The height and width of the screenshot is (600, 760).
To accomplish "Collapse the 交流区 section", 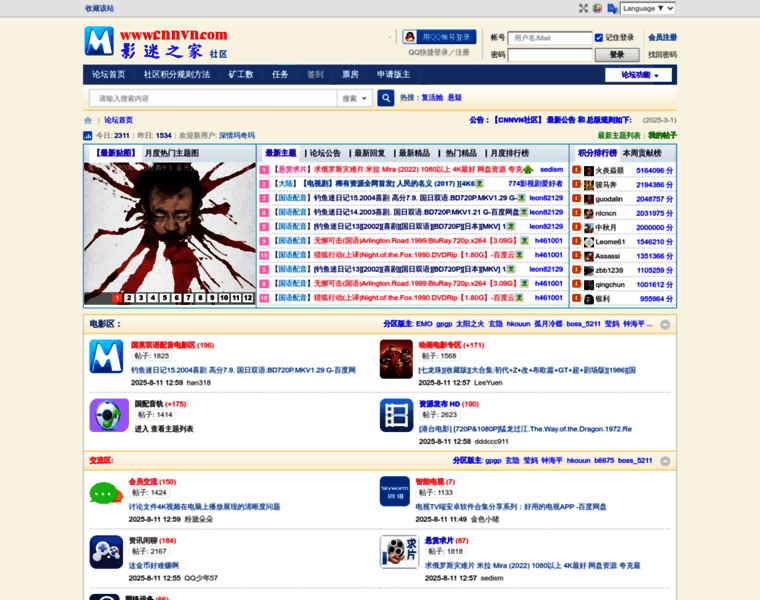I will [665, 461].
